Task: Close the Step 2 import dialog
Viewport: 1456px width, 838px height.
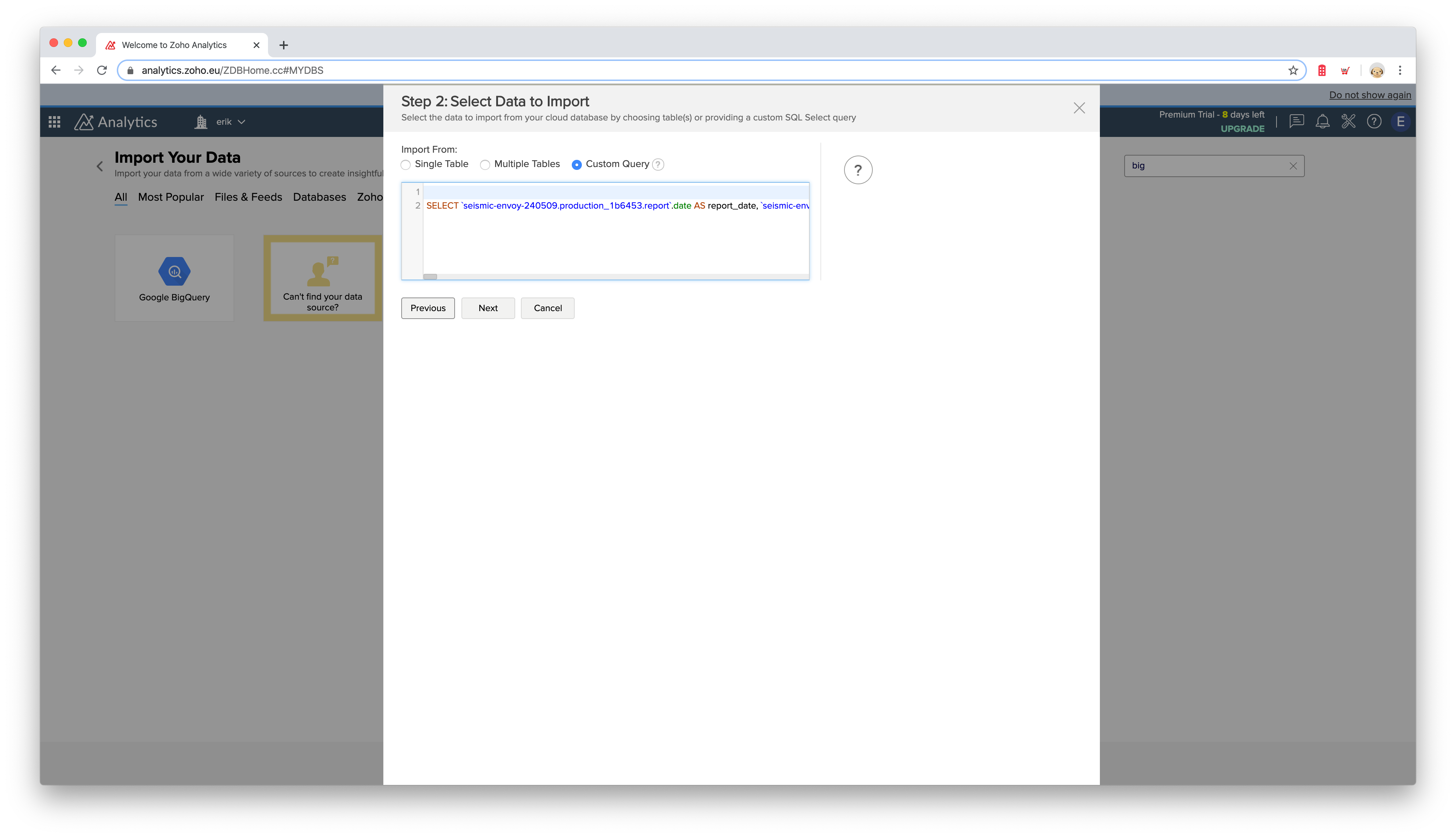Action: coord(1079,108)
